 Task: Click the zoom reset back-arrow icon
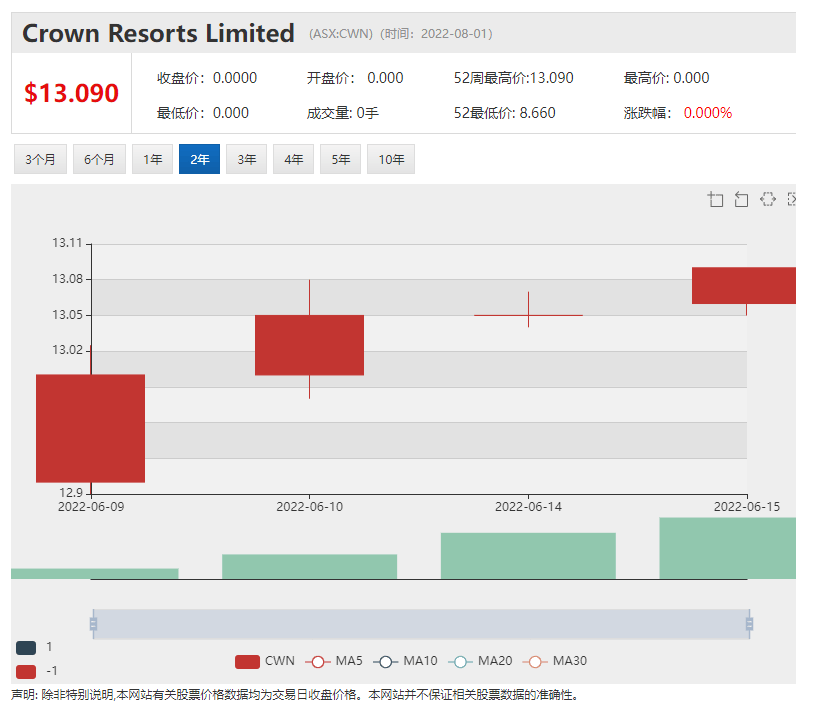(741, 199)
